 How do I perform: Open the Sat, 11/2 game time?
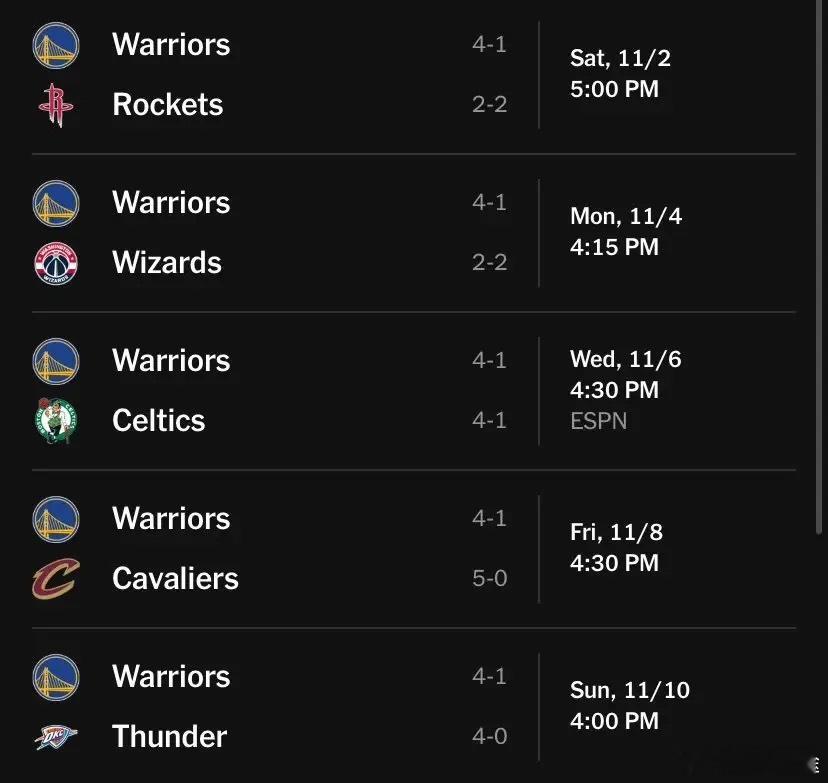pos(614,89)
